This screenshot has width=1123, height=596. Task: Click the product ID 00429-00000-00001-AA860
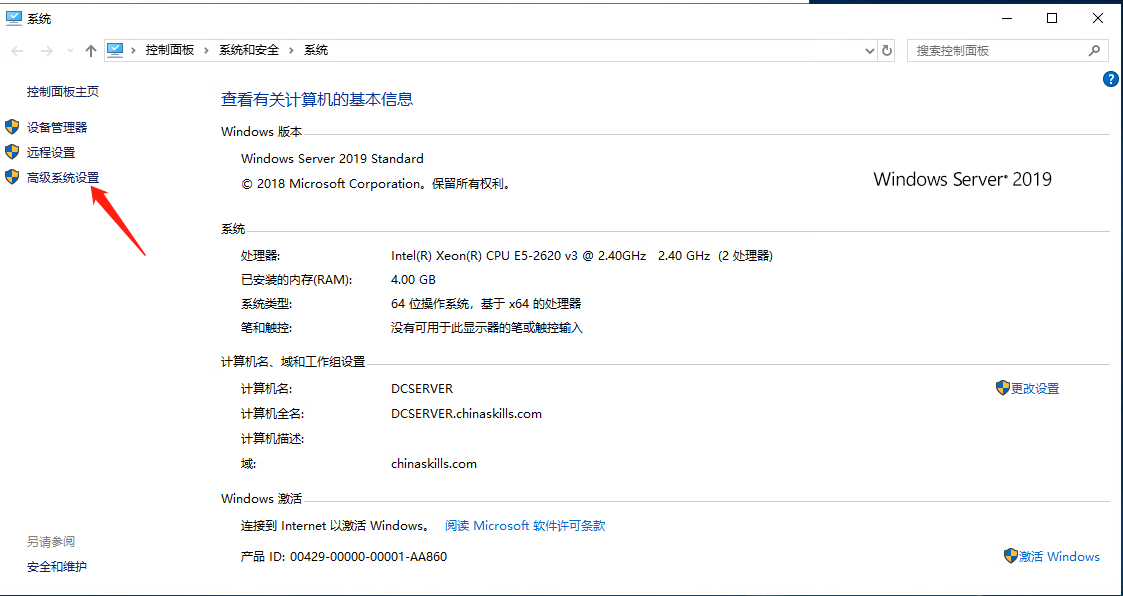point(368,557)
